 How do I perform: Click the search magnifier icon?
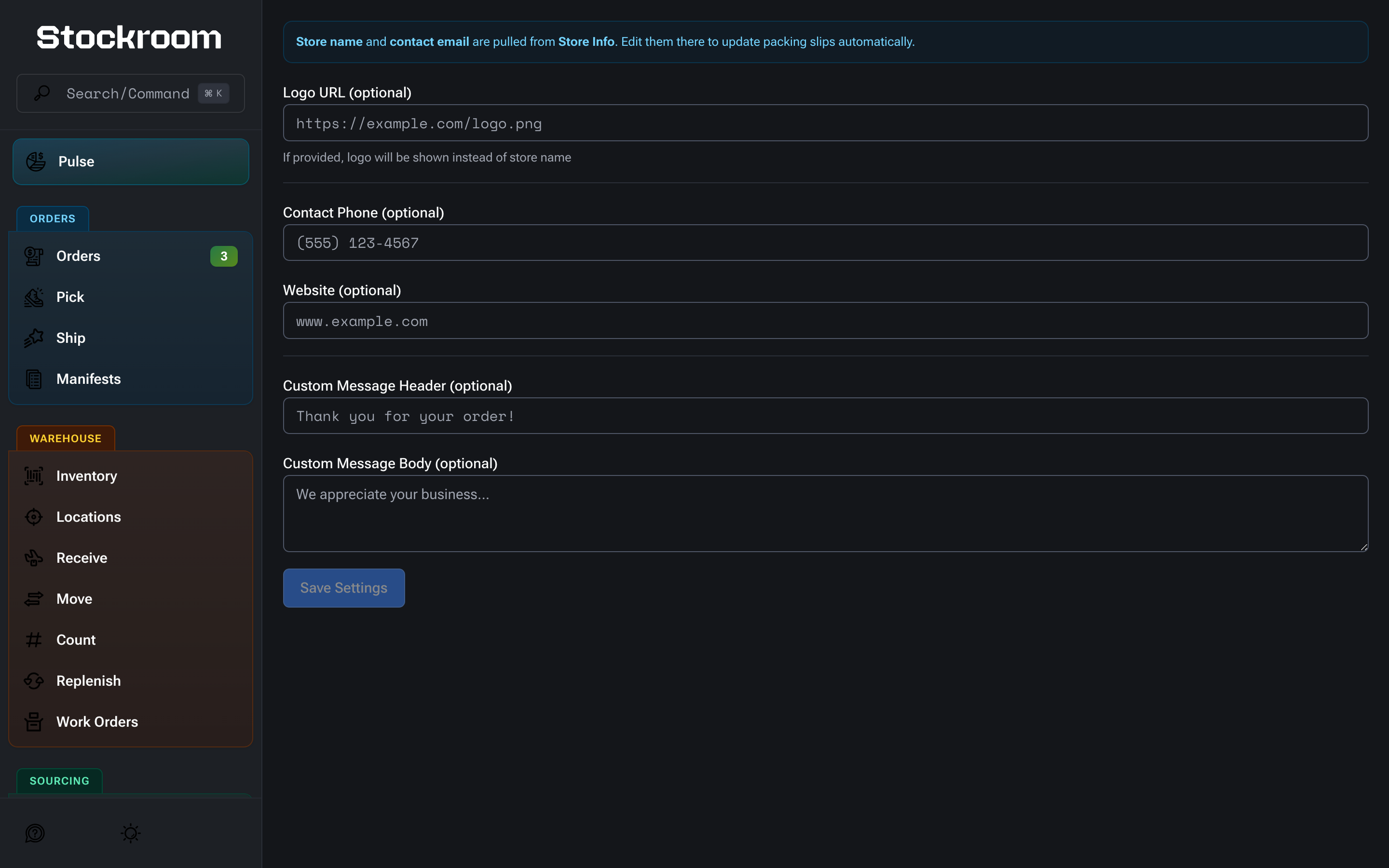coord(42,93)
